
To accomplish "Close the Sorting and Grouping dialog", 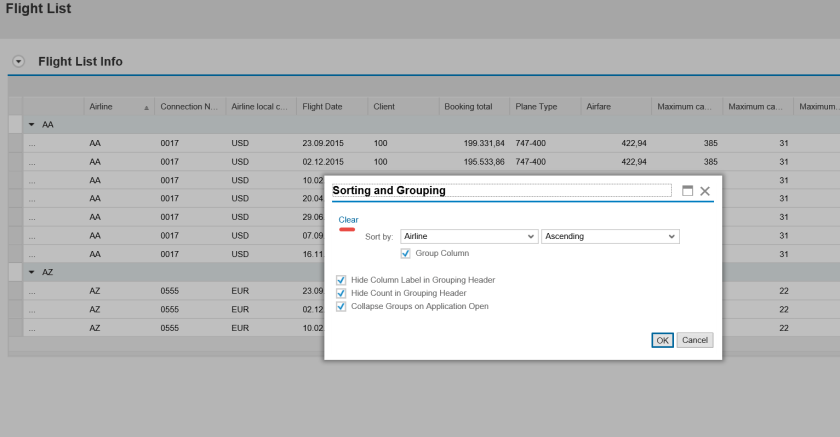I will (705, 190).
